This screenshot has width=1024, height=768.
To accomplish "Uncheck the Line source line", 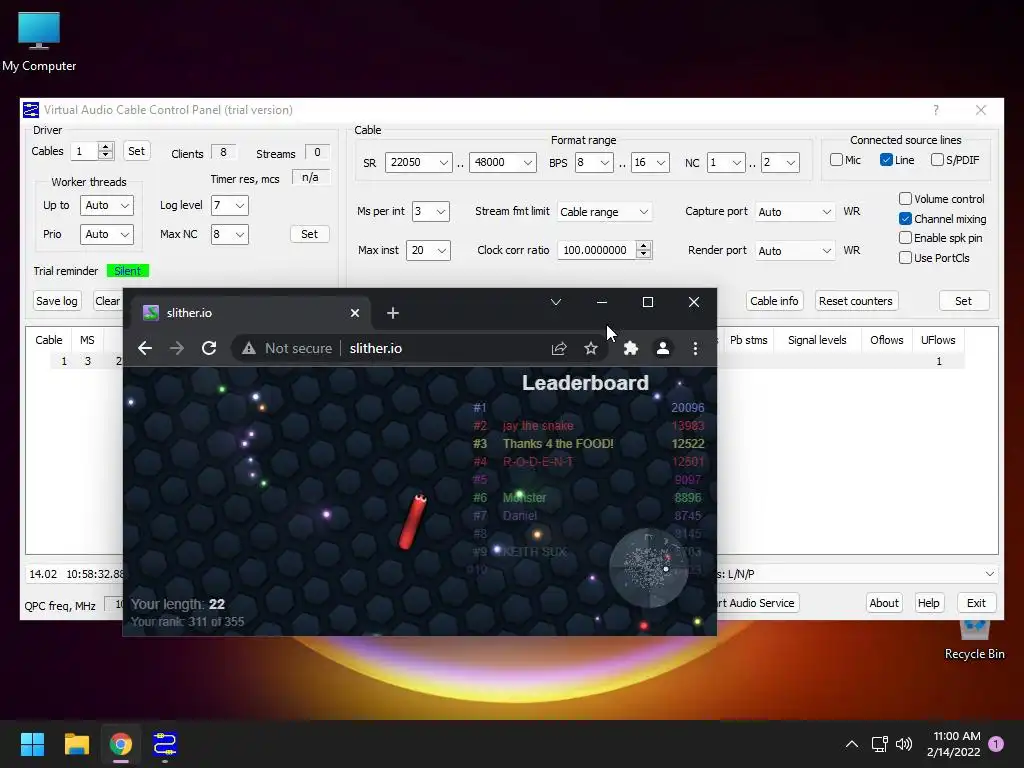I will tap(886, 159).
